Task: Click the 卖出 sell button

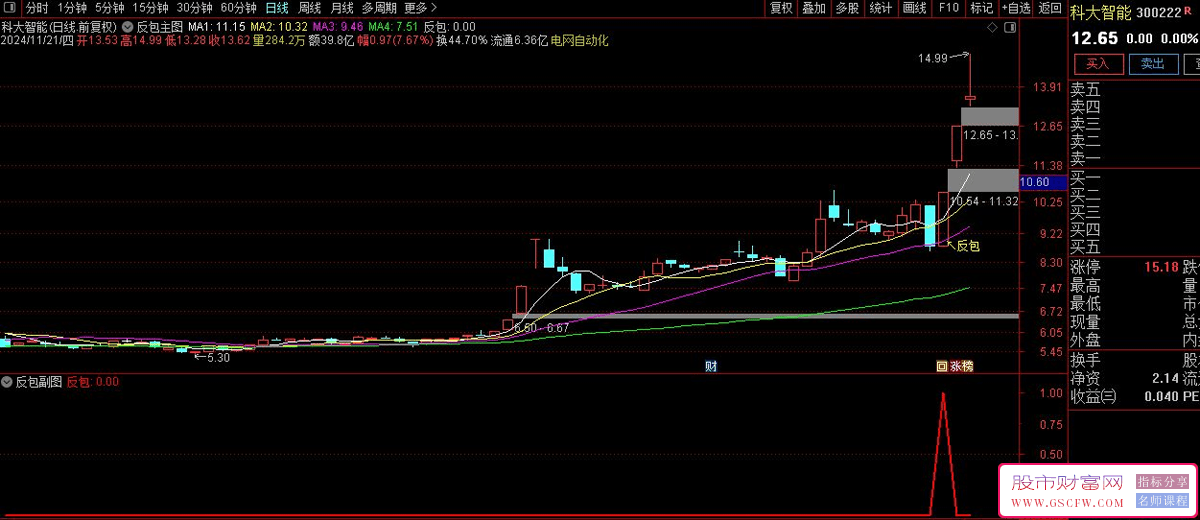Action: [x=1152, y=64]
